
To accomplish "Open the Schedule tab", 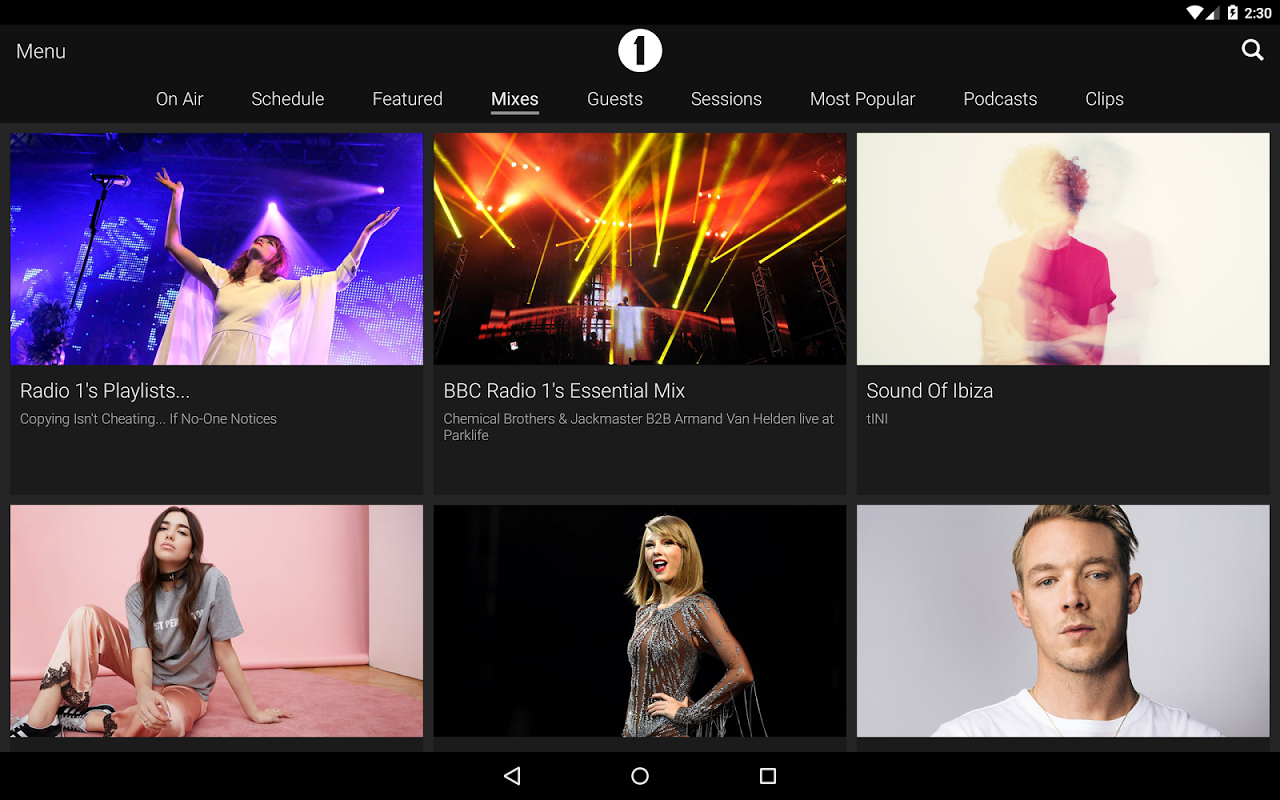I will (x=287, y=99).
